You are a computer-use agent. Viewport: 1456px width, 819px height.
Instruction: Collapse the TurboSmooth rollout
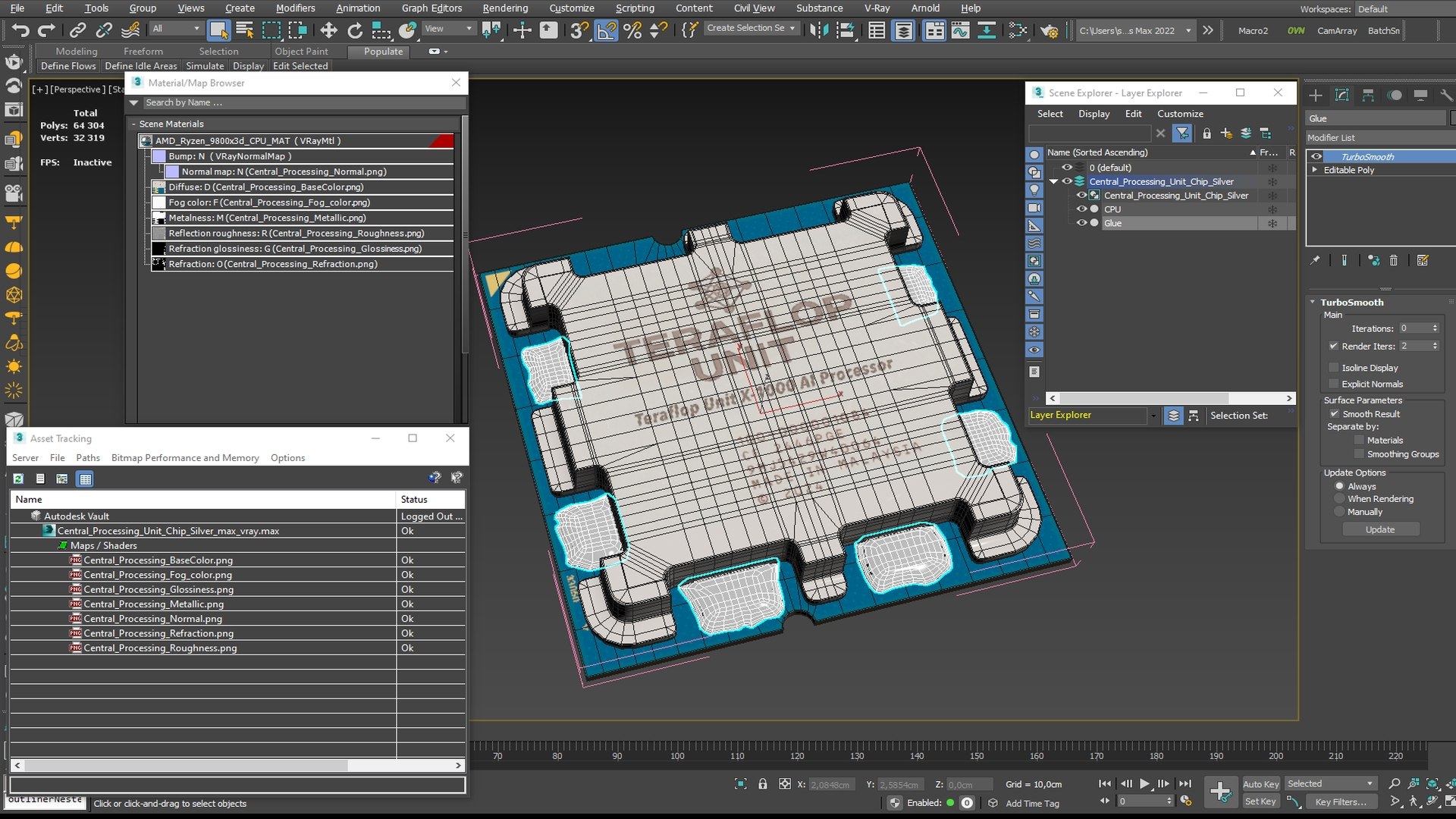coord(1313,302)
